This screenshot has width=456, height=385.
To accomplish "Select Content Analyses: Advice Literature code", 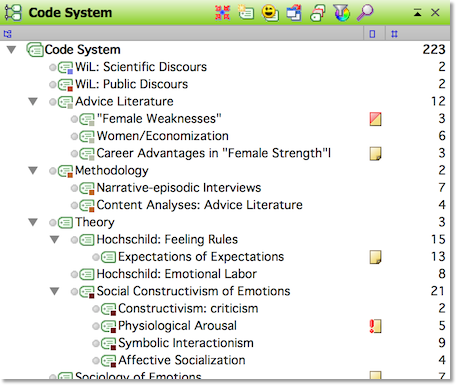I will point(200,205).
